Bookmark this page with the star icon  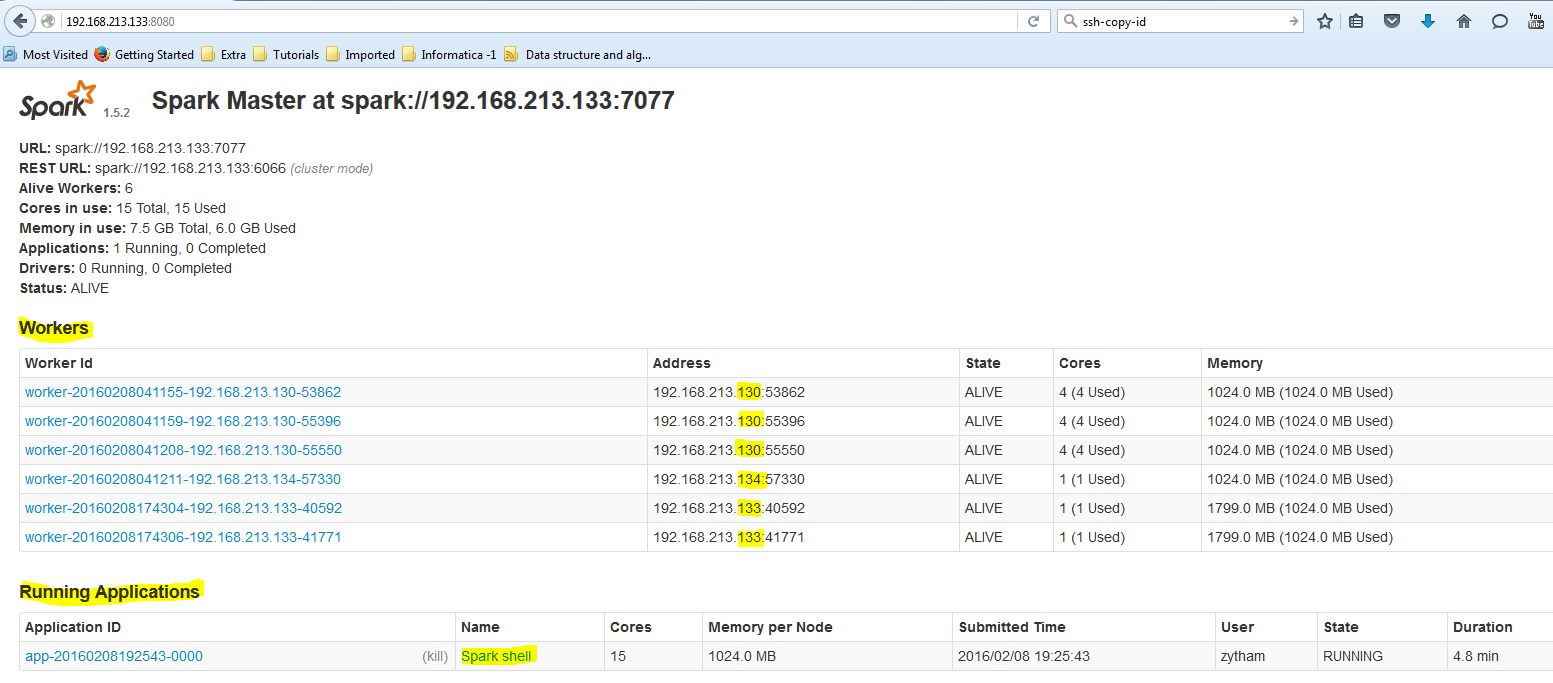tap(1324, 20)
